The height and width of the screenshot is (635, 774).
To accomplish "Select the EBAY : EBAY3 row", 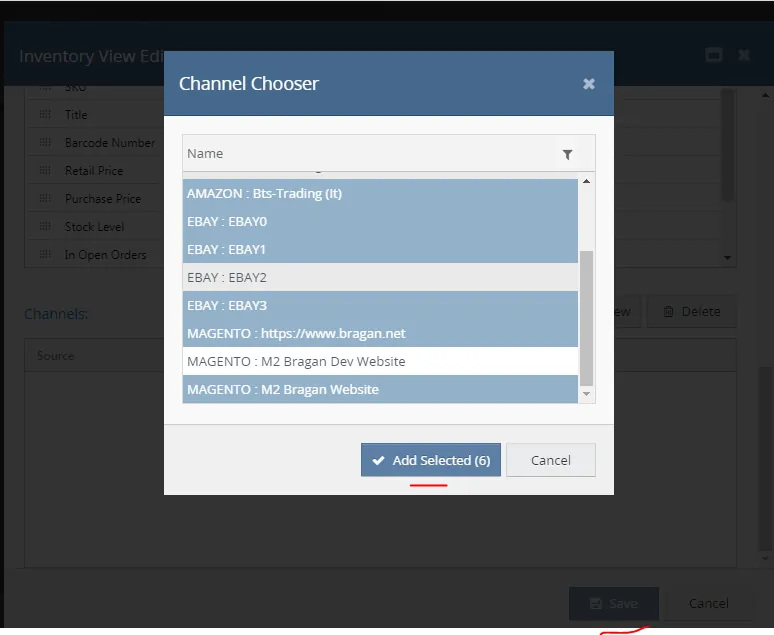I will point(380,305).
